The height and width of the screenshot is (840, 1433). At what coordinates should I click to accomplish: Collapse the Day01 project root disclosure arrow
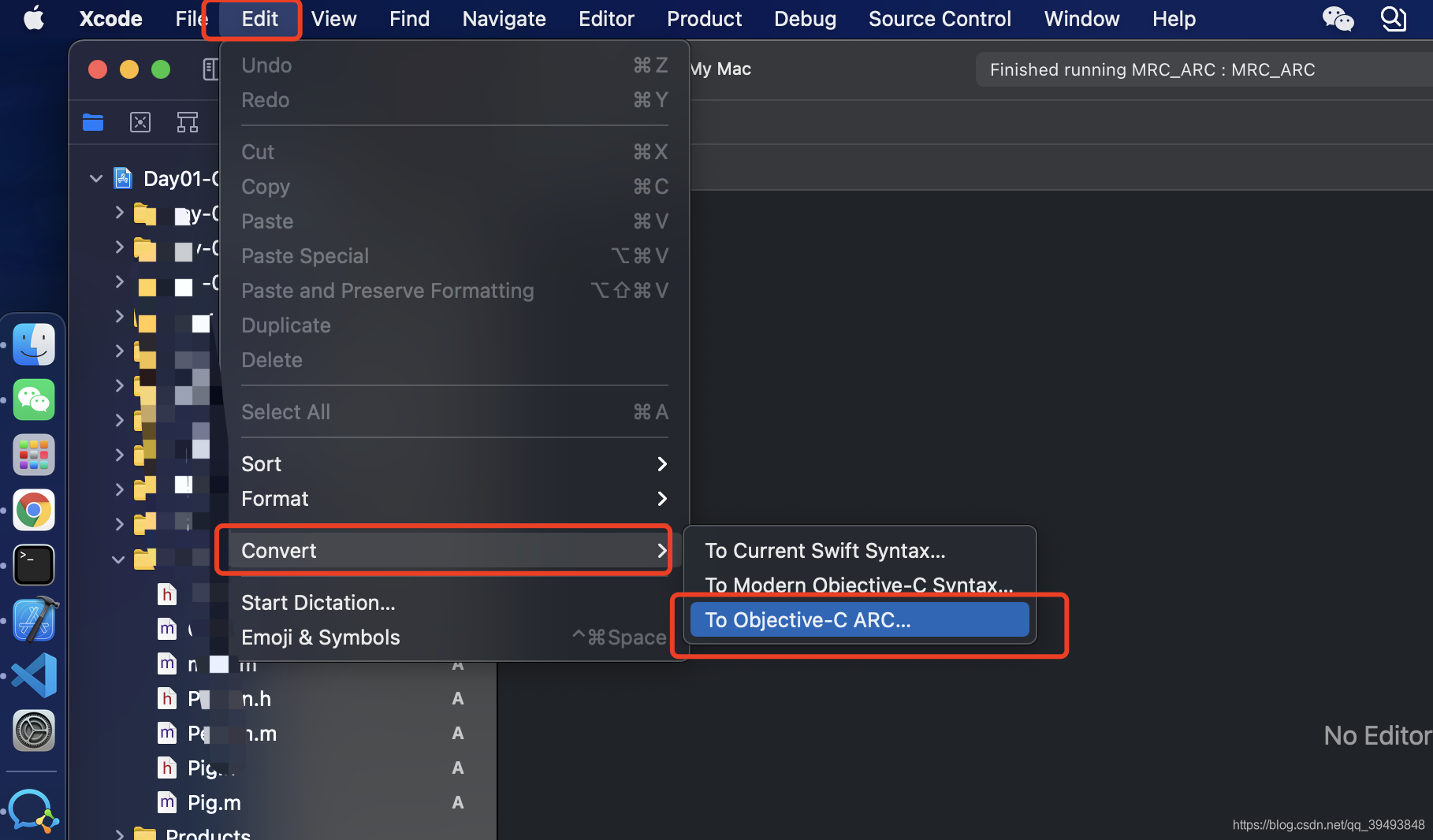(96, 179)
